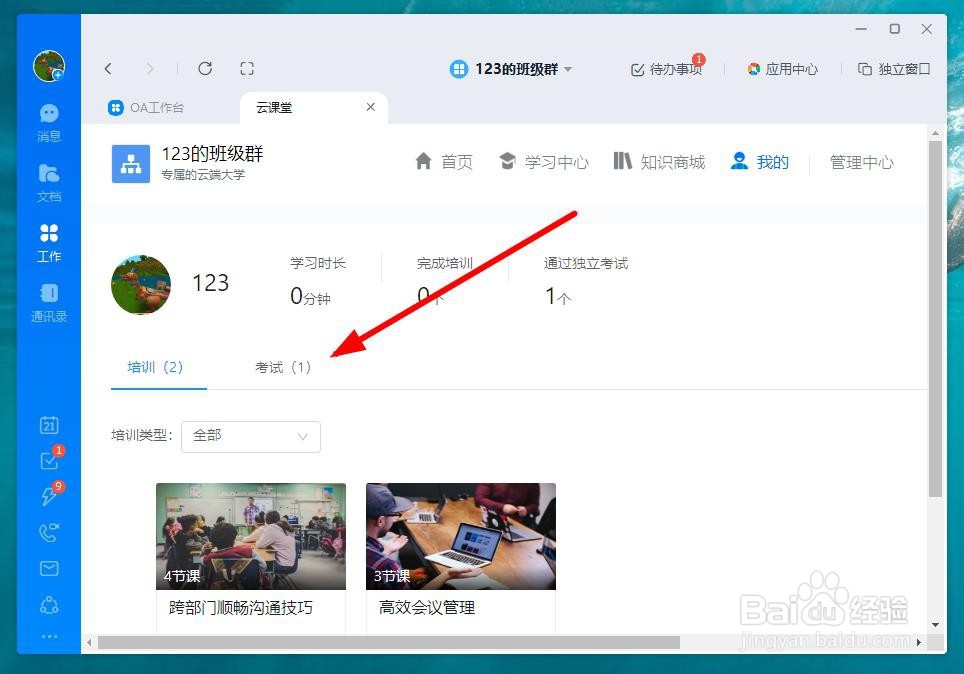Click the 专属的云端大学 subtitle
This screenshot has width=964, height=674.
tap(203, 175)
